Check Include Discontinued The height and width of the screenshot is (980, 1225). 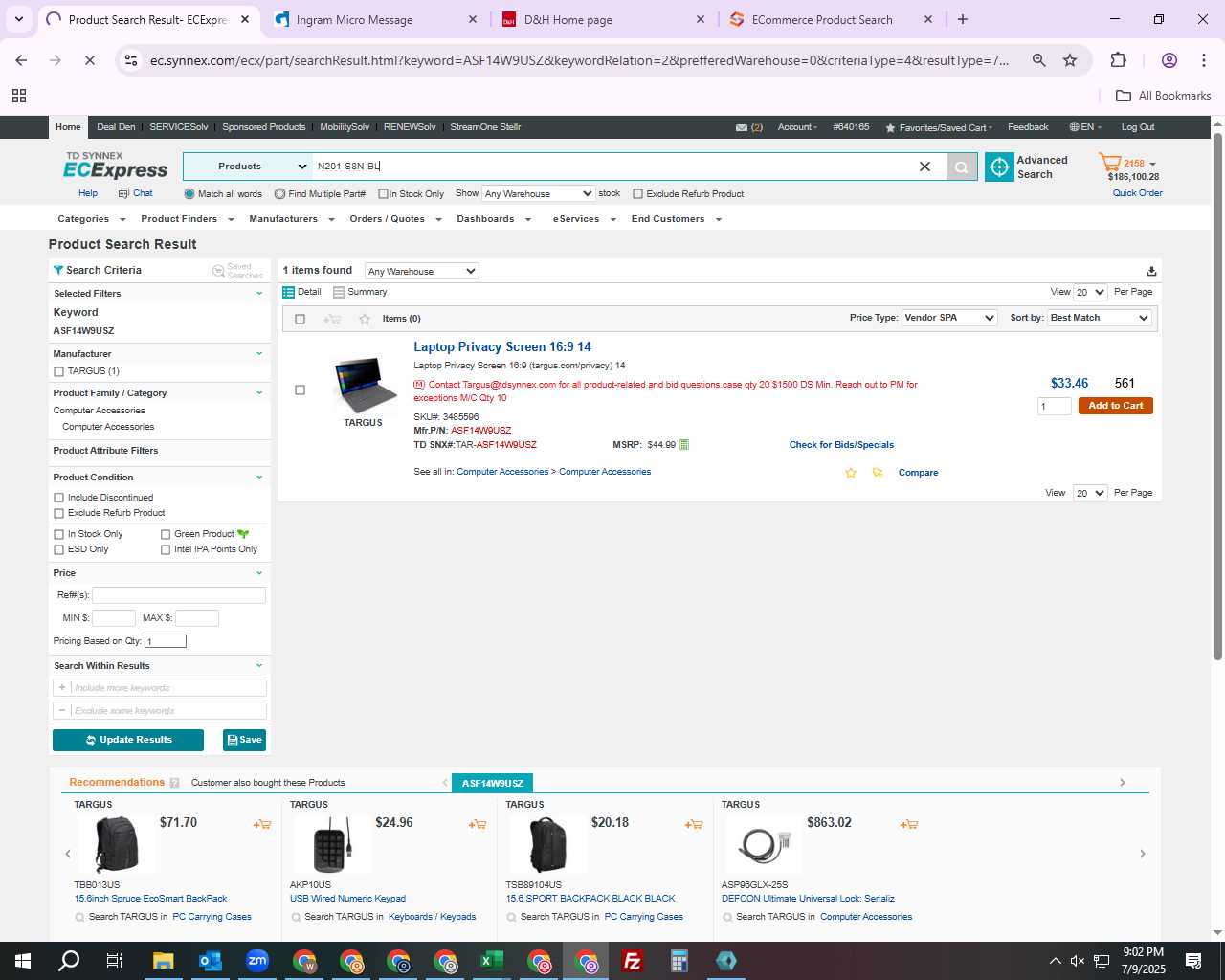(x=59, y=498)
